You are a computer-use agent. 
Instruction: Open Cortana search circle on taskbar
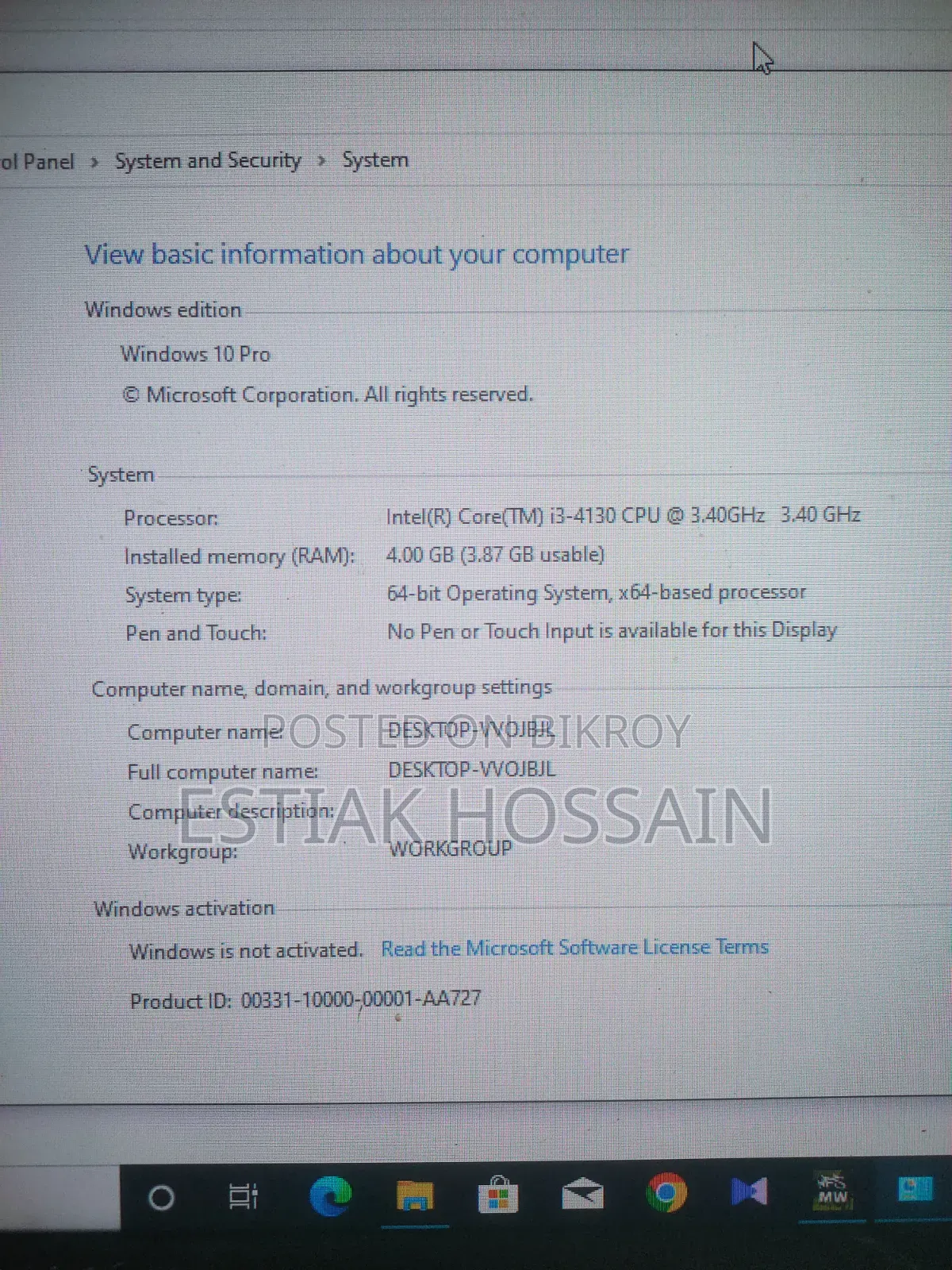tap(161, 1197)
